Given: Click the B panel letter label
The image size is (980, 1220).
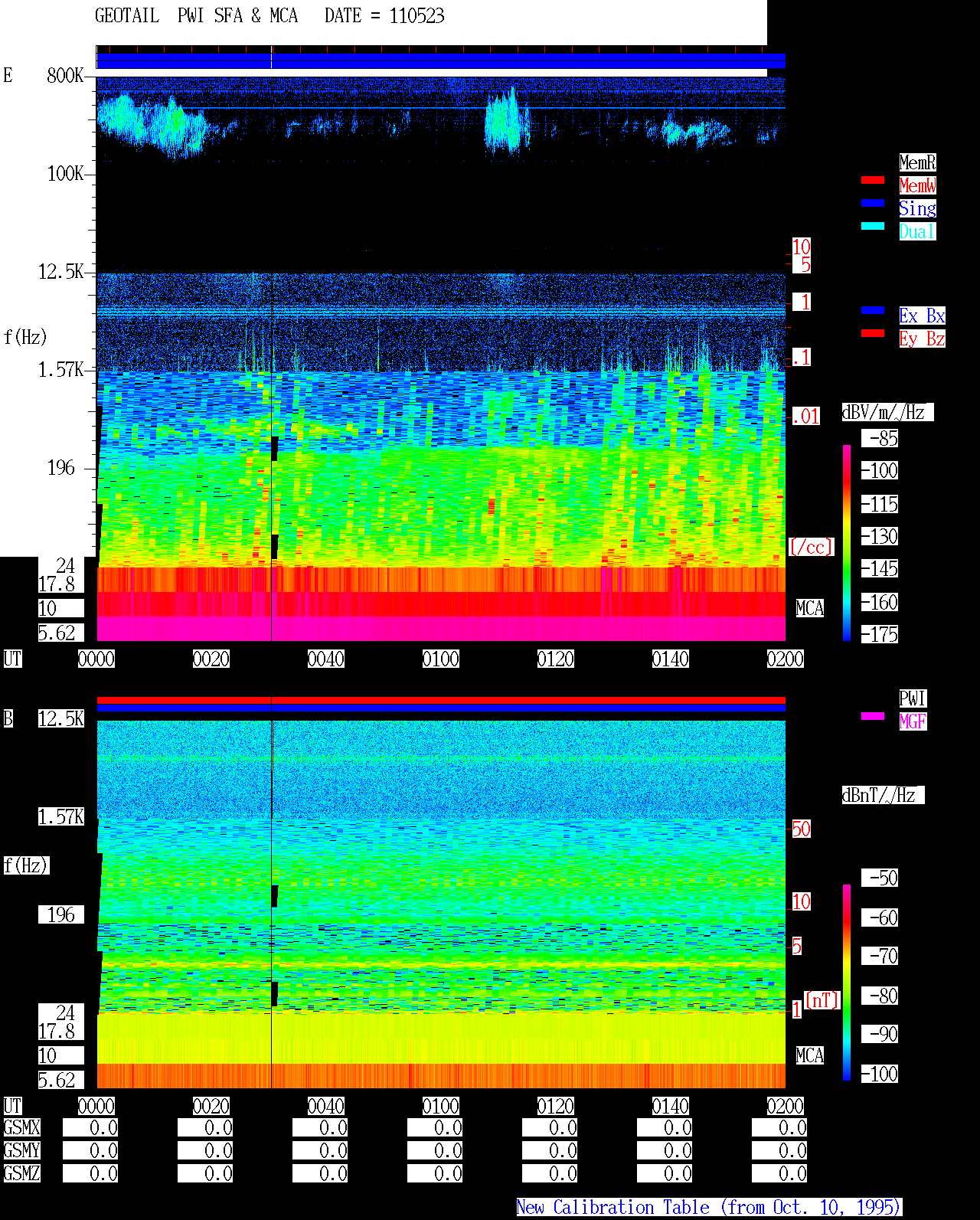Looking at the screenshot, I should [8, 718].
